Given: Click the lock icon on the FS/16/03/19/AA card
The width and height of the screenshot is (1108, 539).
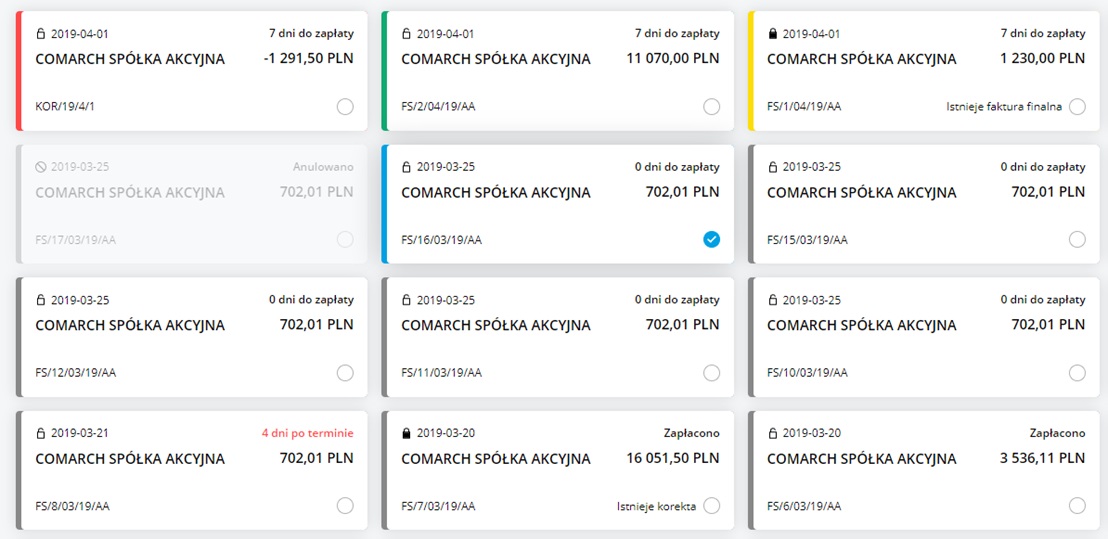Looking at the screenshot, I should tap(406, 167).
